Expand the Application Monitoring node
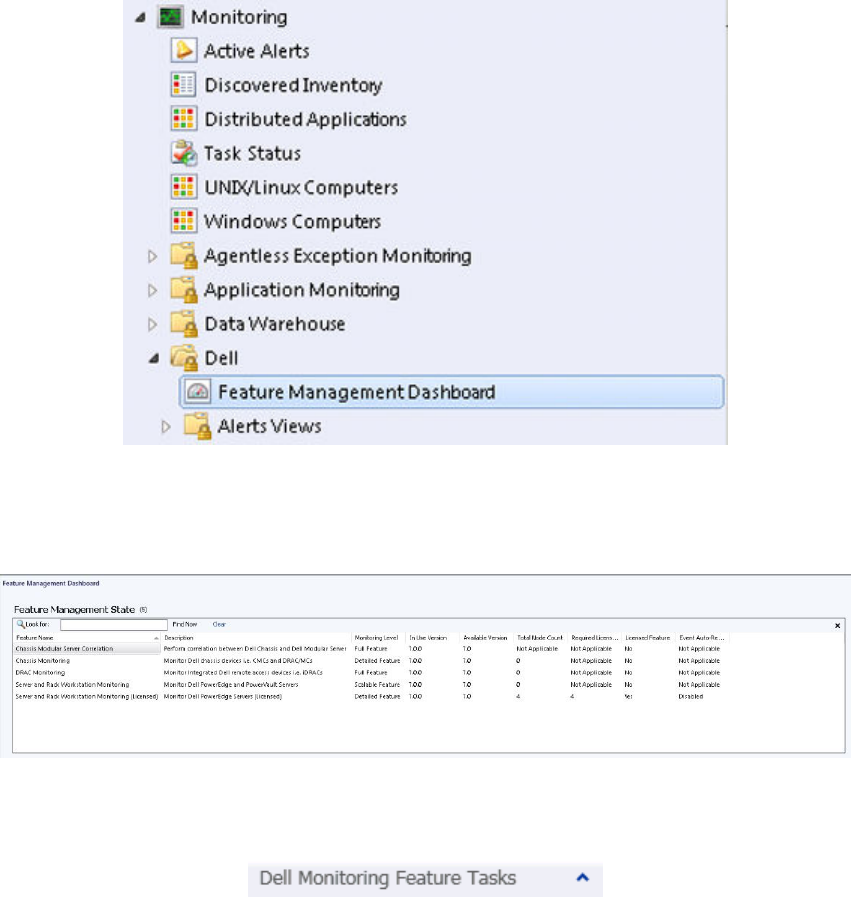851x897 pixels. [x=152, y=291]
